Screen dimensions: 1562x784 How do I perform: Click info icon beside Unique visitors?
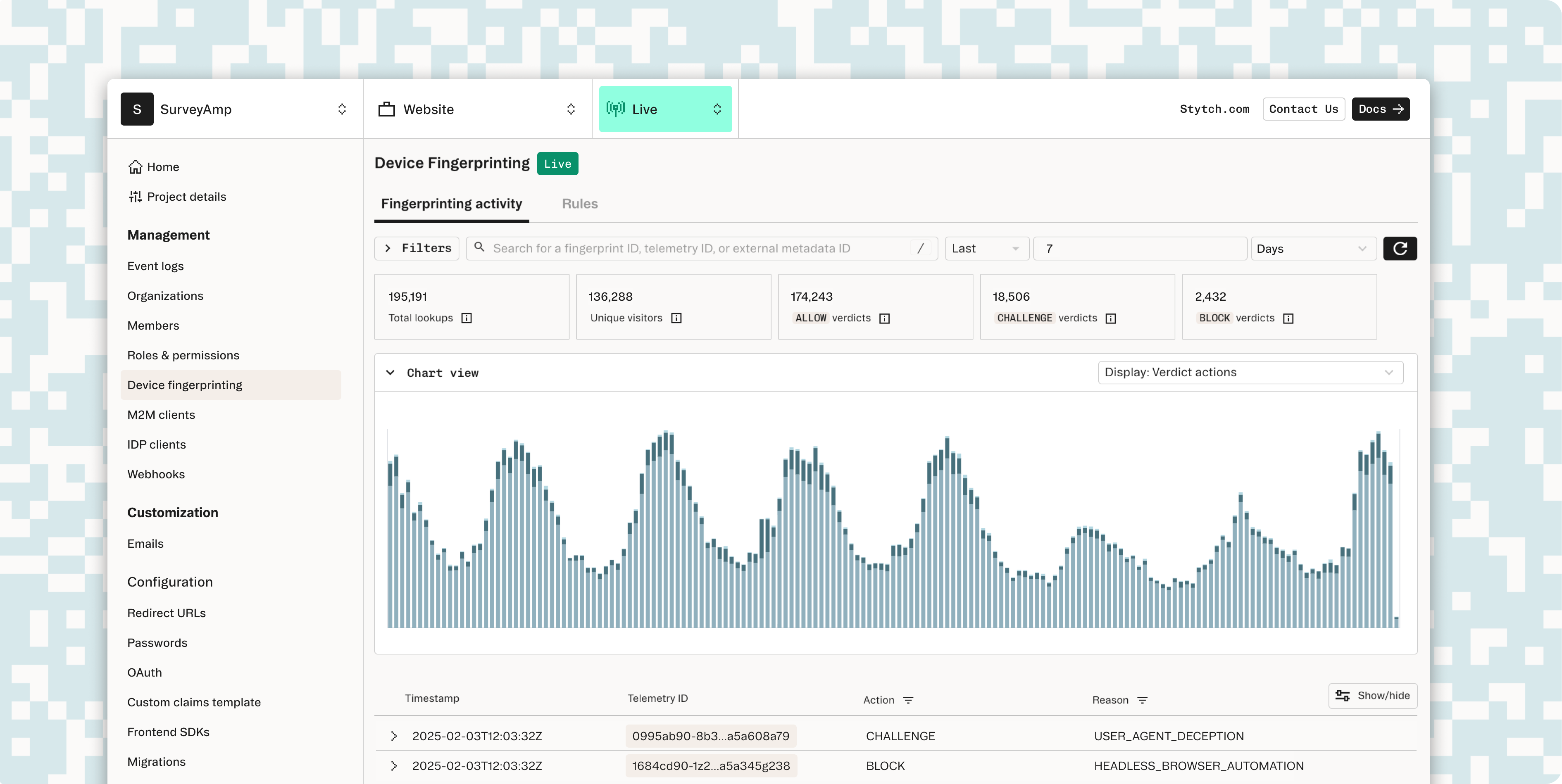[x=676, y=318]
